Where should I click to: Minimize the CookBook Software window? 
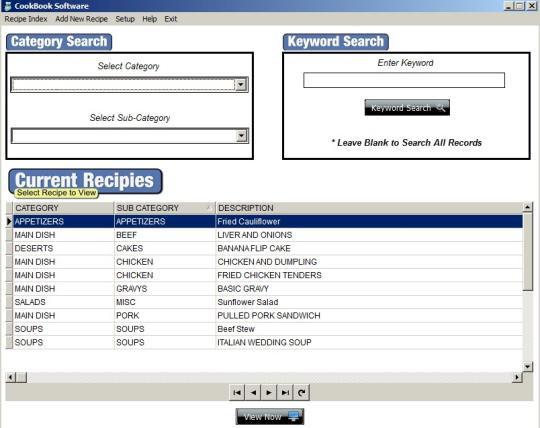pyautogui.click(x=509, y=6)
